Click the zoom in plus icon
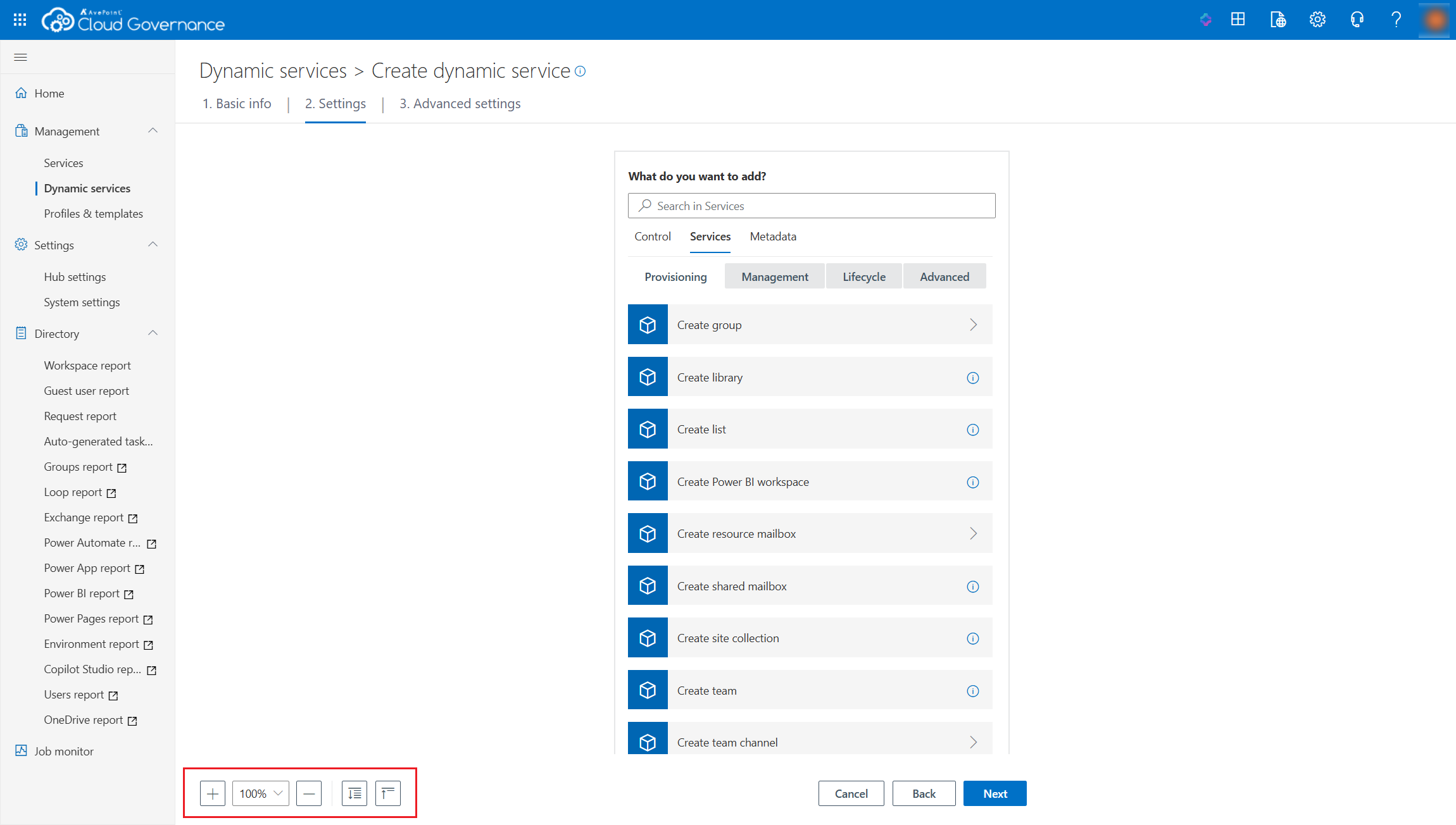 coord(213,793)
